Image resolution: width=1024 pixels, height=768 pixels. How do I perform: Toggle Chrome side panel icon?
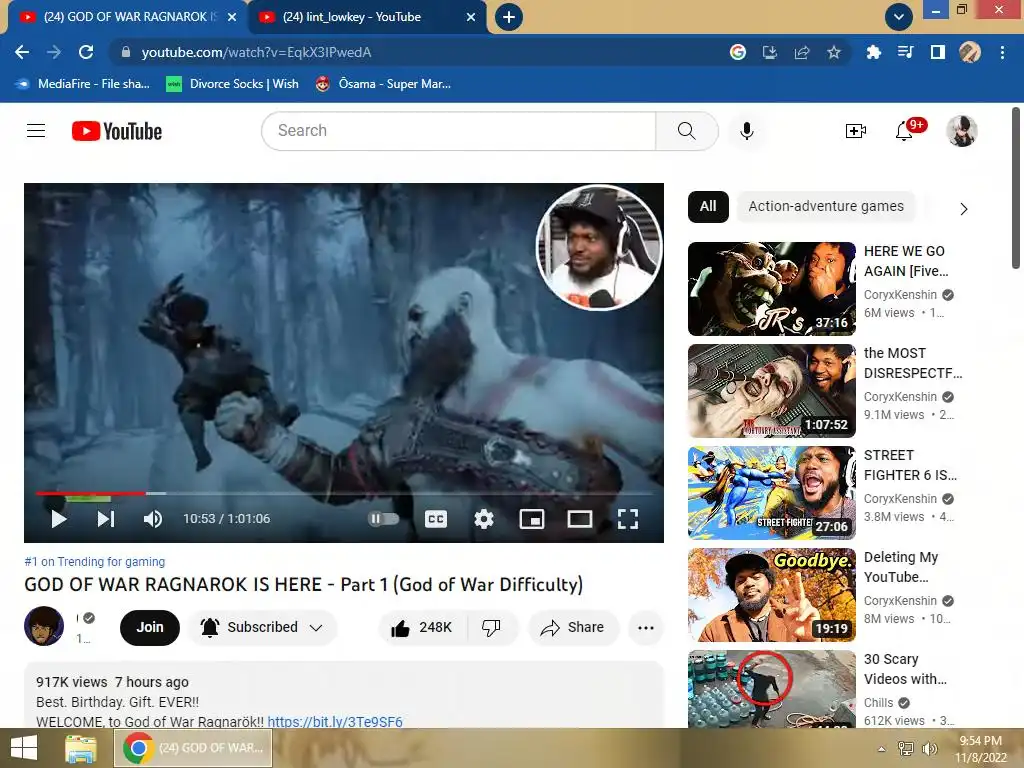tap(938, 52)
